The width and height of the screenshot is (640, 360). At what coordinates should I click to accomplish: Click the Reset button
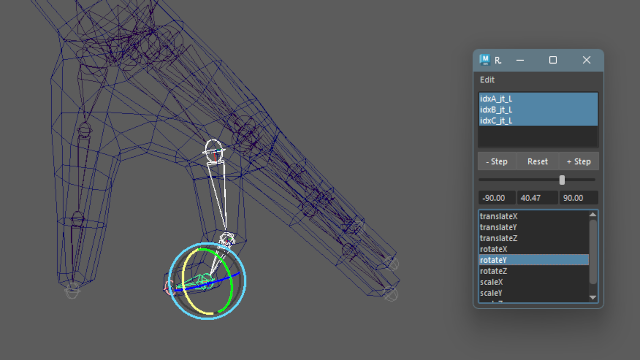point(537,162)
